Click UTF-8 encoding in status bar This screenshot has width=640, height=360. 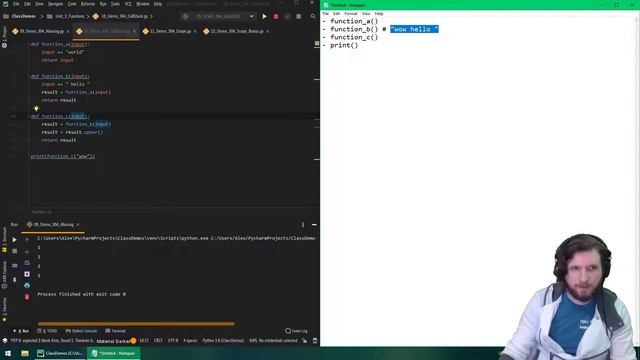[173, 340]
